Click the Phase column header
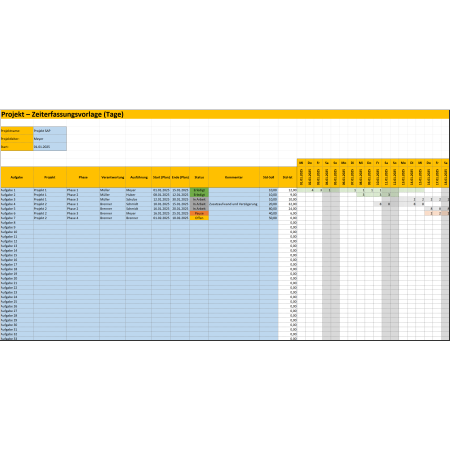450x450 pixels. click(x=83, y=177)
